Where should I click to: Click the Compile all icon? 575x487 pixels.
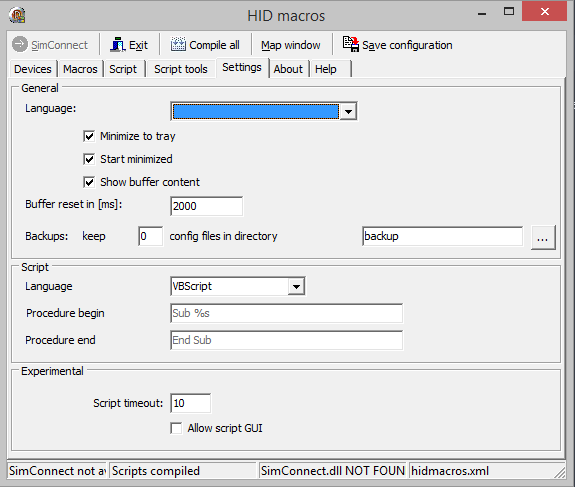coord(178,44)
